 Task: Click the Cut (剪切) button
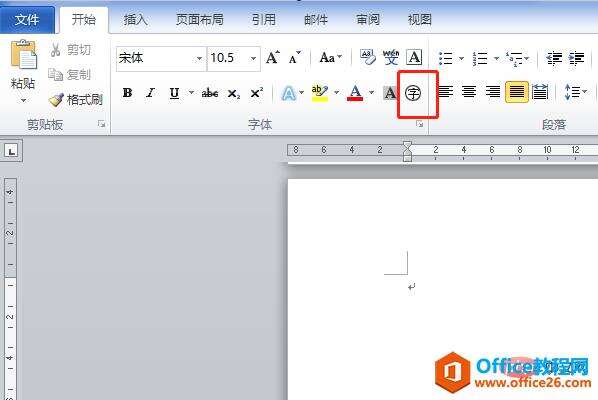click(70, 50)
